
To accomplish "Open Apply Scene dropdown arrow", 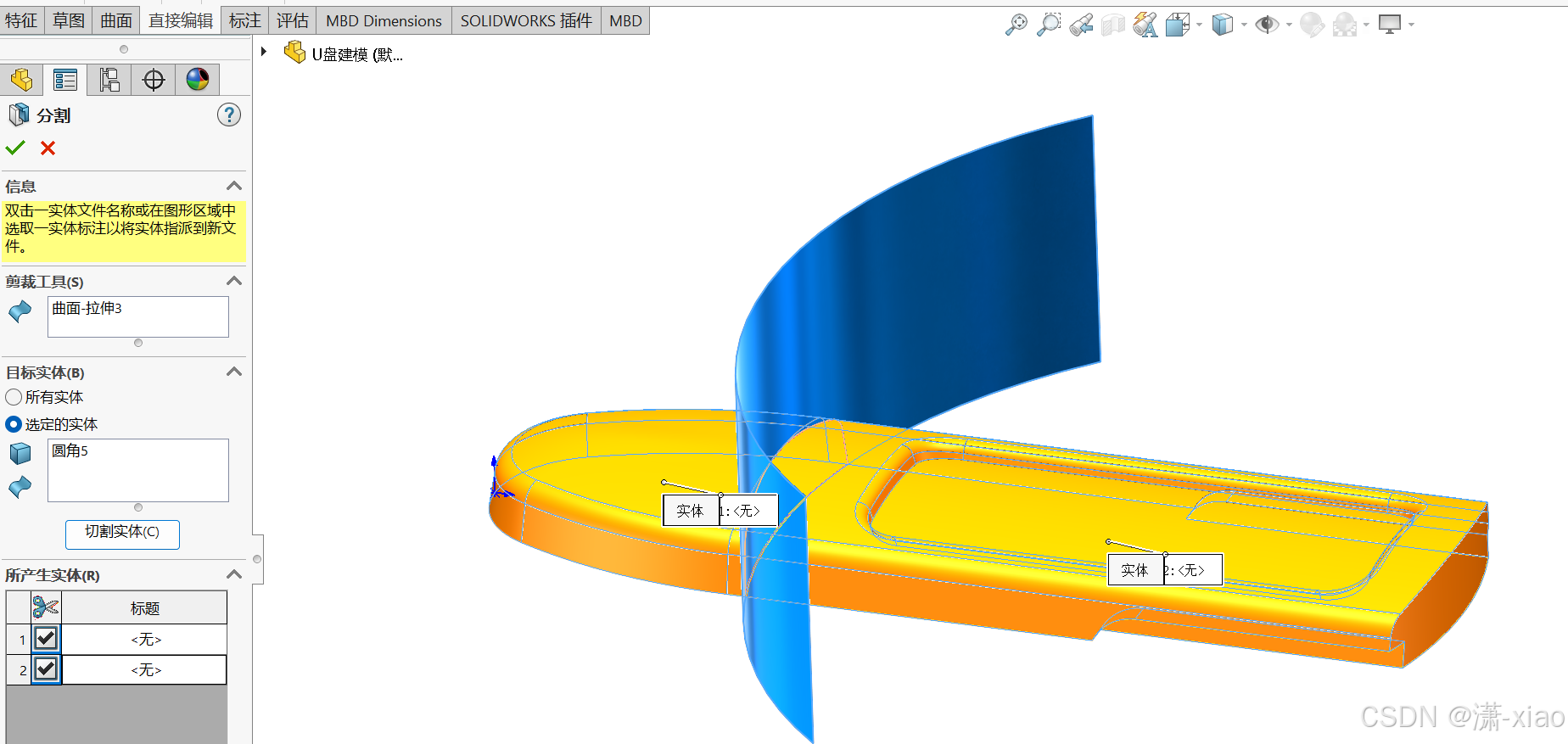I will click(x=1366, y=25).
